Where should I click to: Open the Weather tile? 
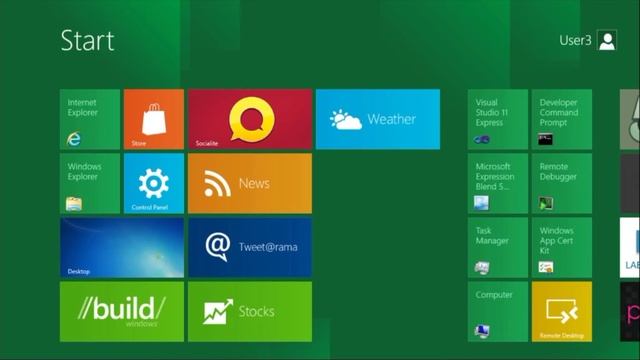coord(378,119)
